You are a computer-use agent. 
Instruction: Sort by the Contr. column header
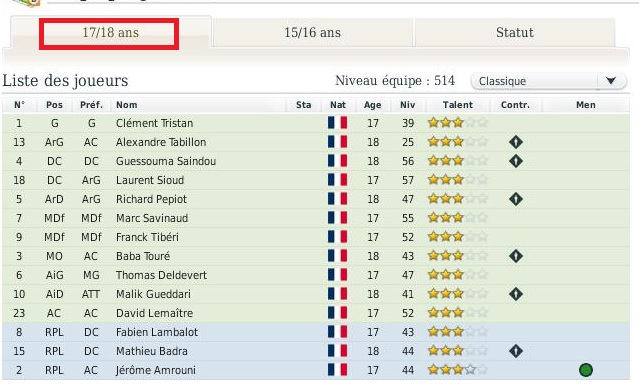(x=516, y=105)
